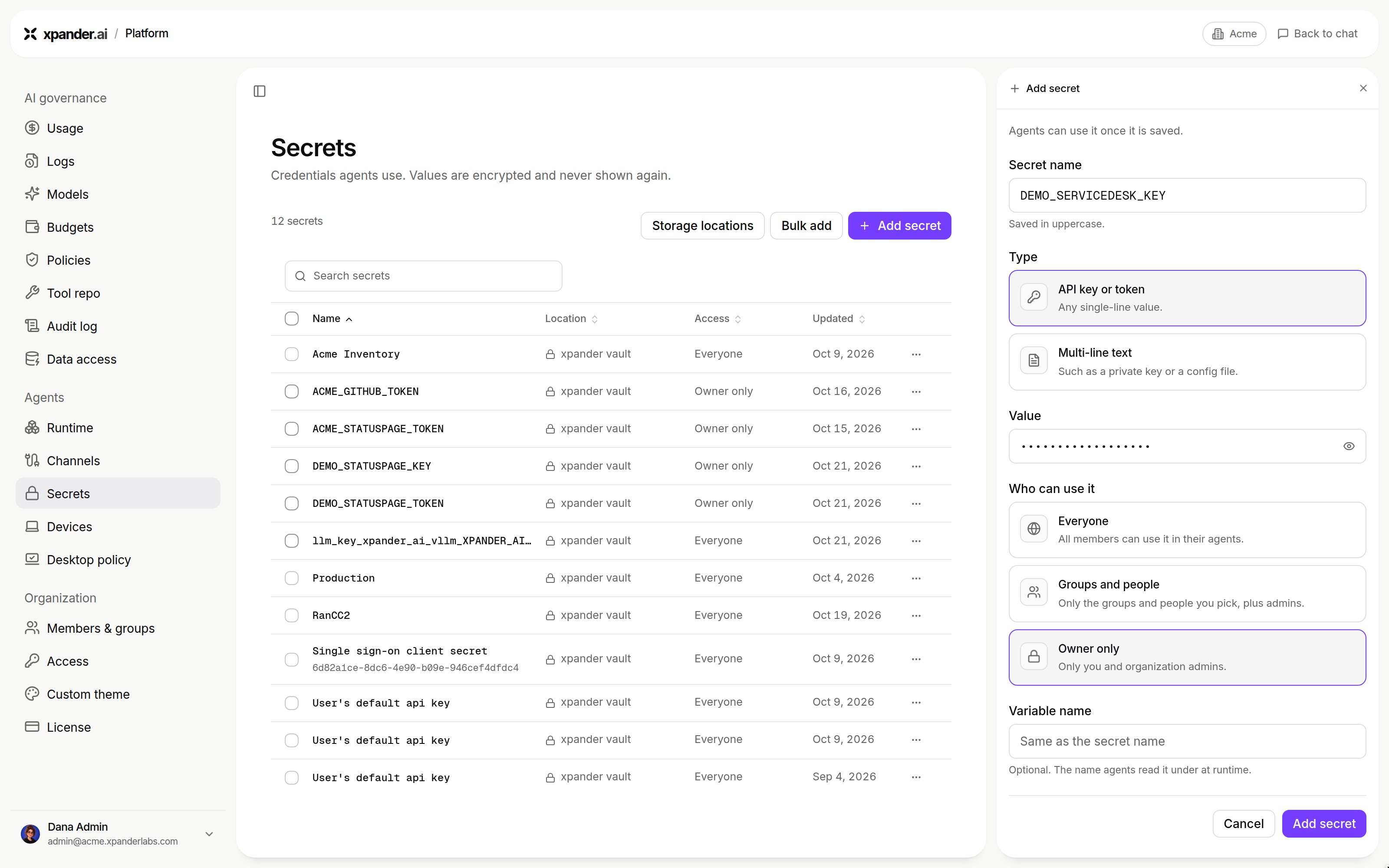Open row actions for Acme Inventory
The image size is (1389, 868).
coord(916,354)
